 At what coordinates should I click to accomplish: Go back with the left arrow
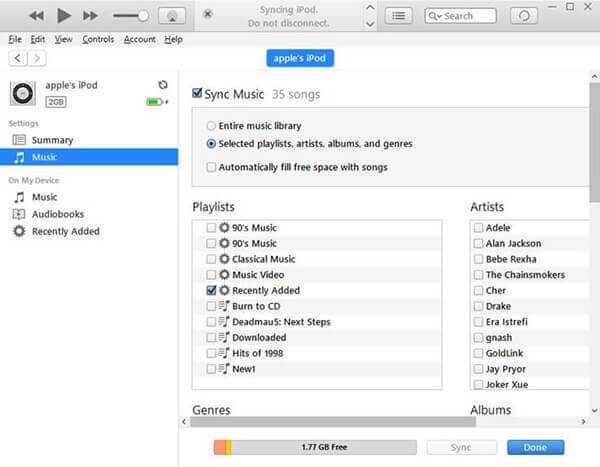(18, 58)
